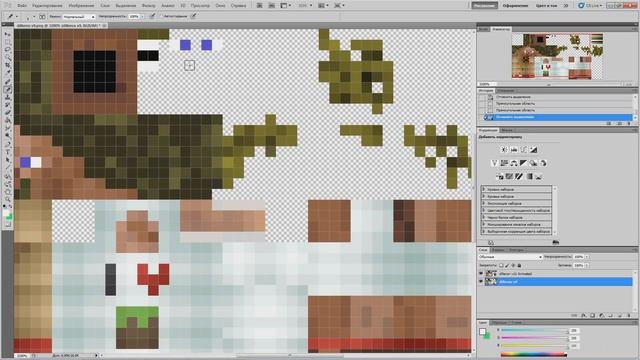The width and height of the screenshot is (640, 360).
Task: Toggle Quick Mask mode at toolbox bottom
Action: pyautogui.click(x=7, y=224)
